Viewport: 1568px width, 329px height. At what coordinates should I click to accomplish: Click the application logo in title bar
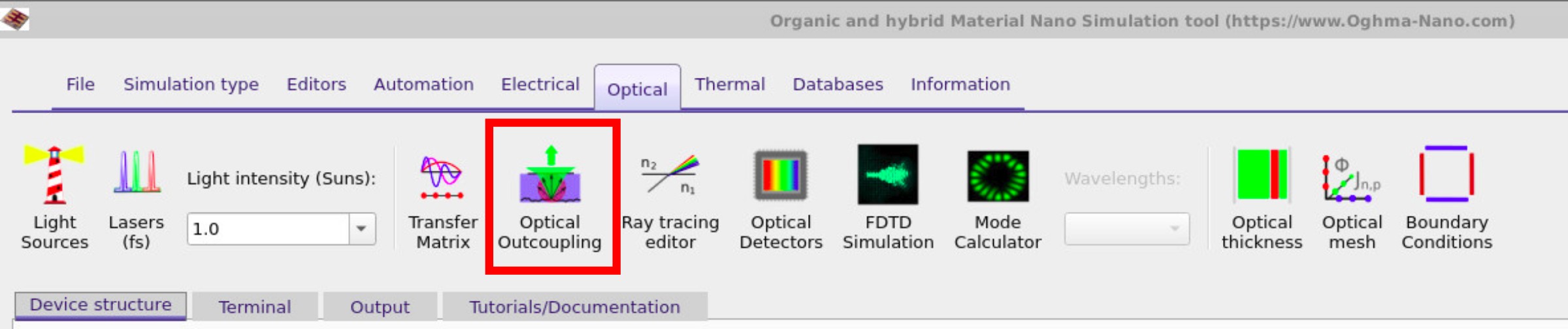[x=15, y=19]
